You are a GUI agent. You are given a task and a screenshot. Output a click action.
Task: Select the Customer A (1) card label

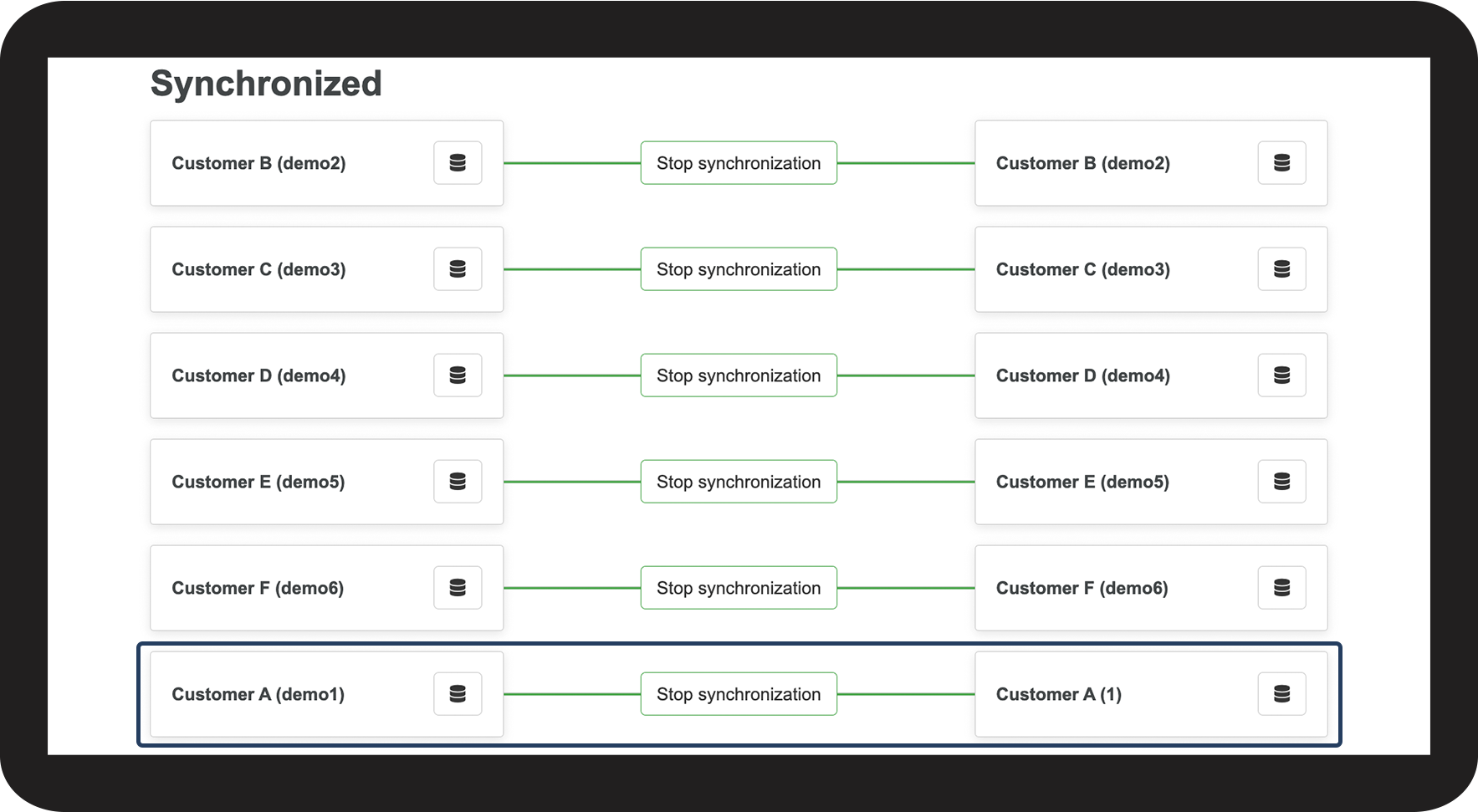[1058, 694]
